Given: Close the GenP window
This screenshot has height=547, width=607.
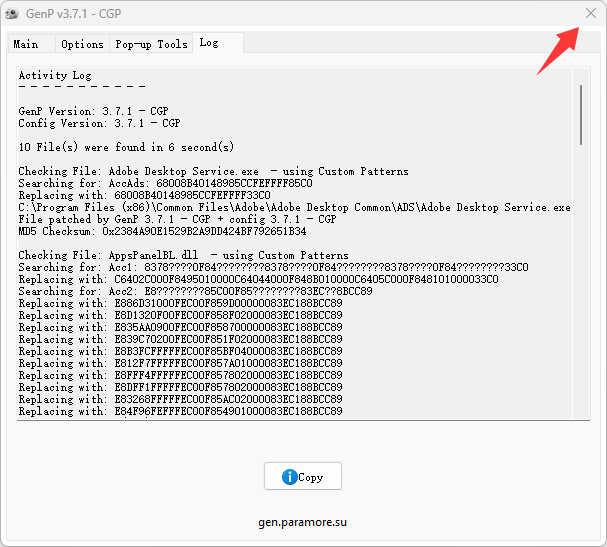Looking at the screenshot, I should pos(591,13).
